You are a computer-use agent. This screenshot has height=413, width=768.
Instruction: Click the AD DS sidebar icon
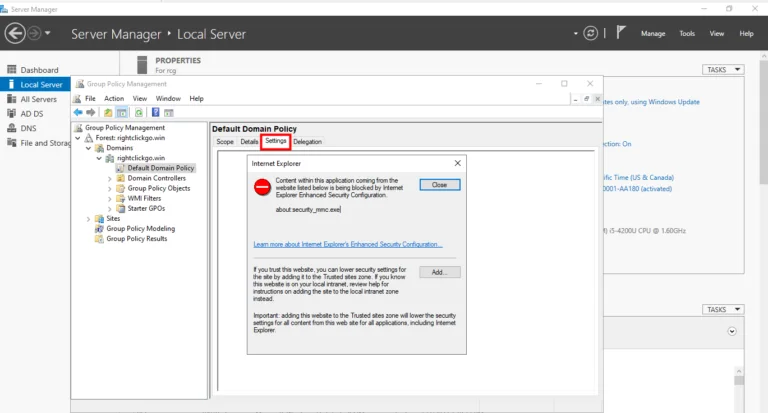tap(12, 113)
